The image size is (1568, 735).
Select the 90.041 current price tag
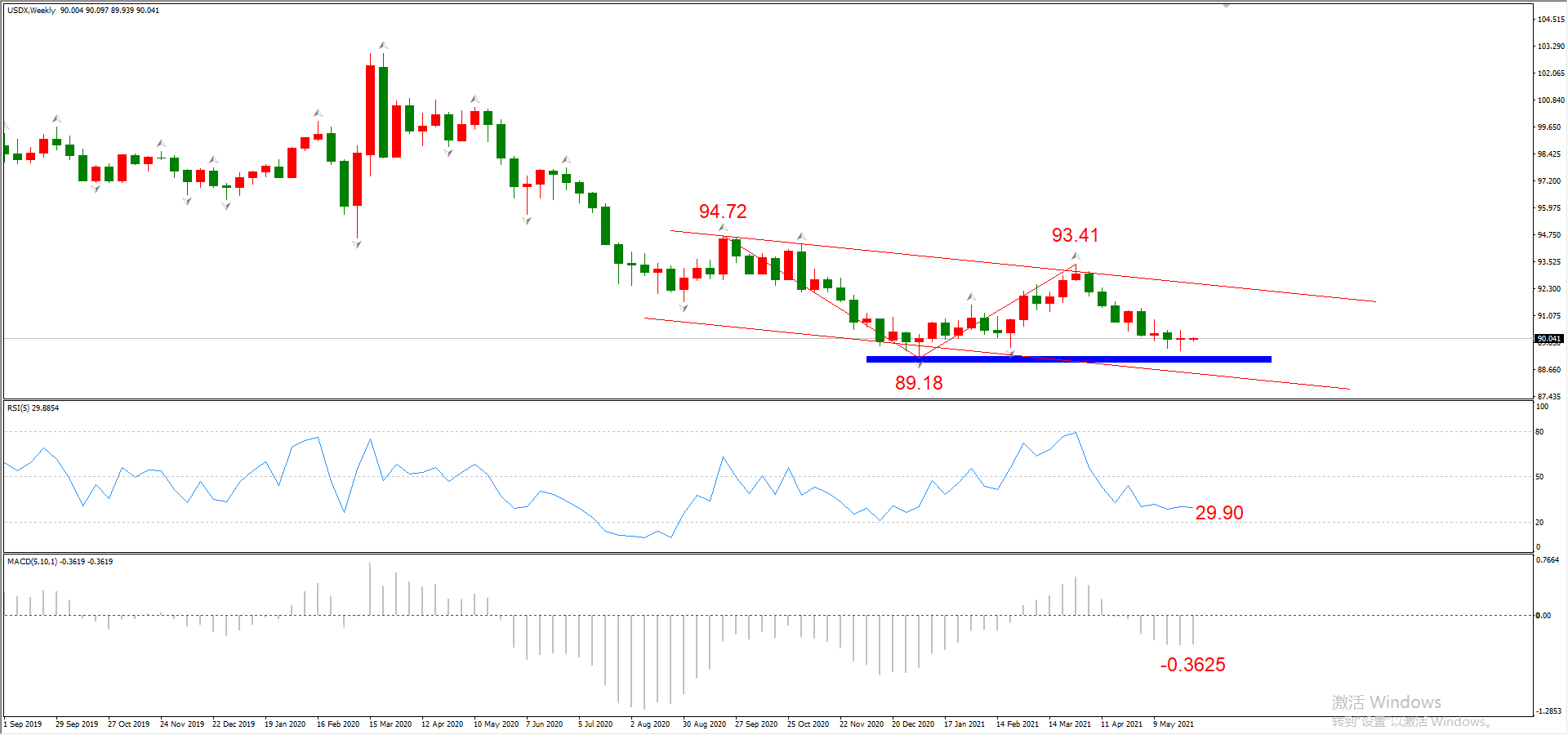1548,338
